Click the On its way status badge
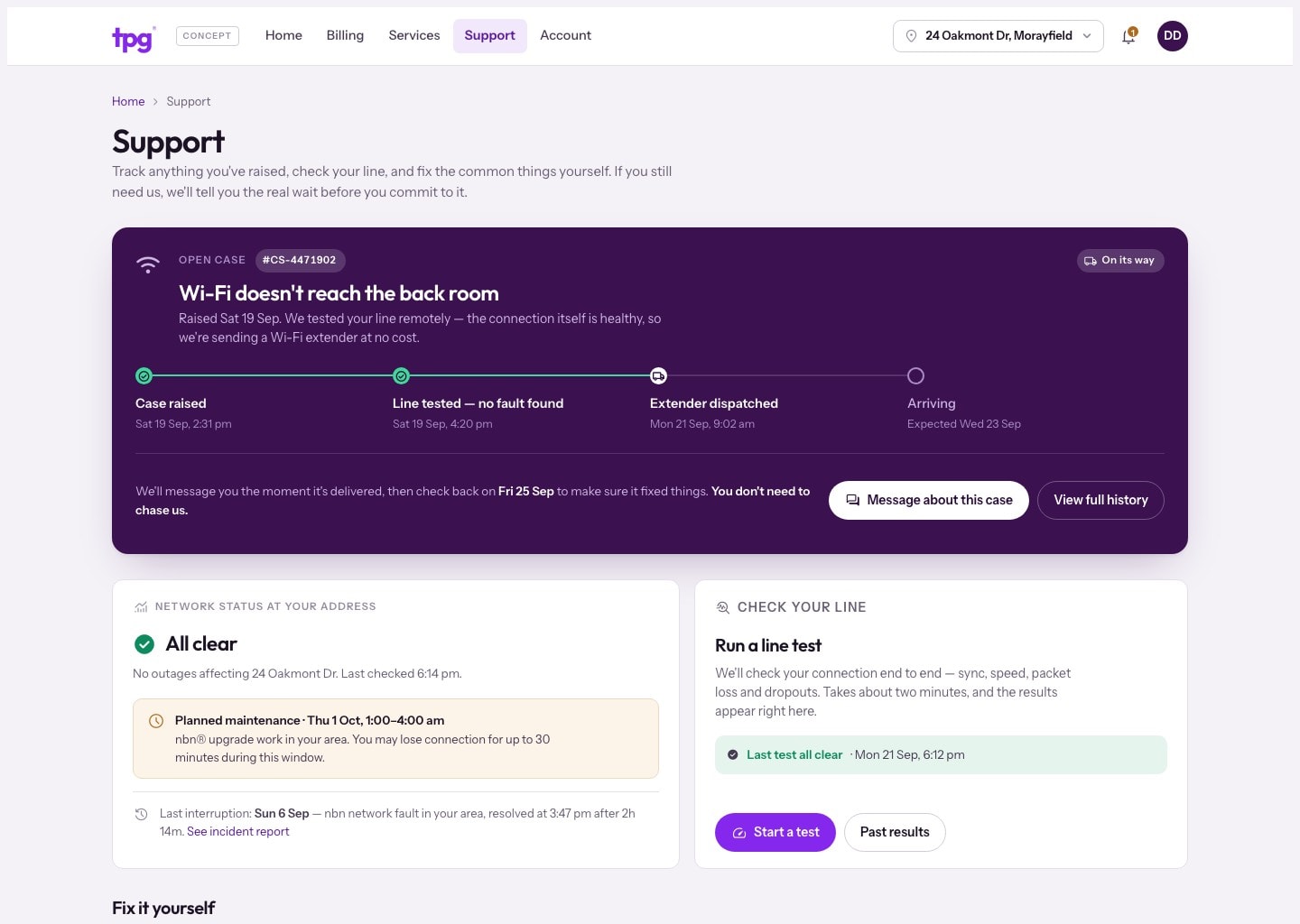The width and height of the screenshot is (1300, 924). tap(1120, 260)
